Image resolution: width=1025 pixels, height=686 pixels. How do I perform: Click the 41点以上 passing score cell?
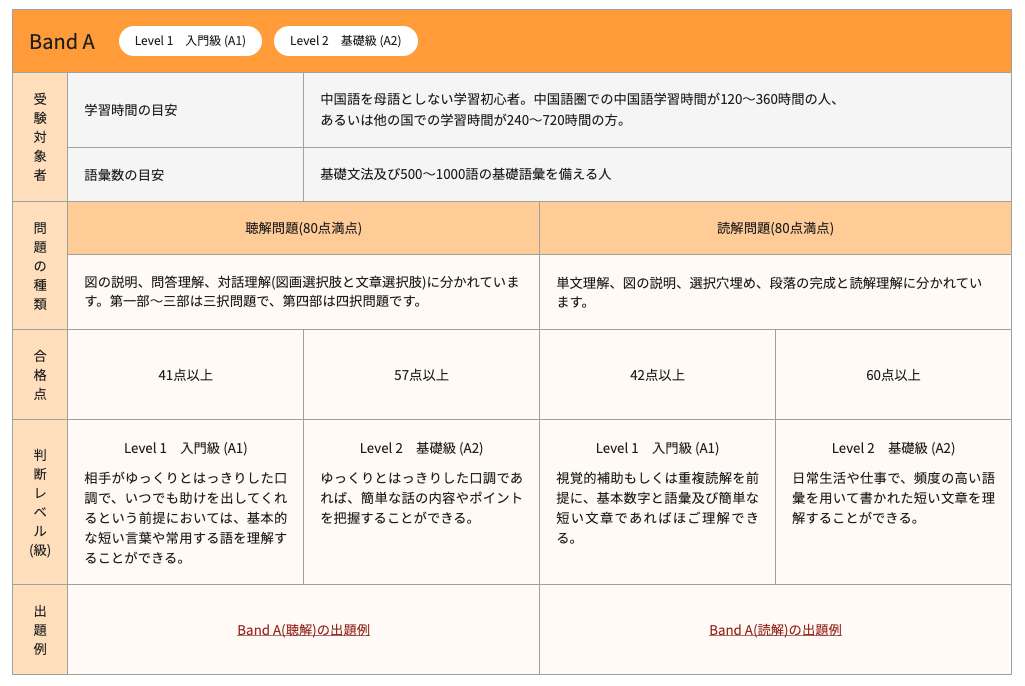coord(185,375)
